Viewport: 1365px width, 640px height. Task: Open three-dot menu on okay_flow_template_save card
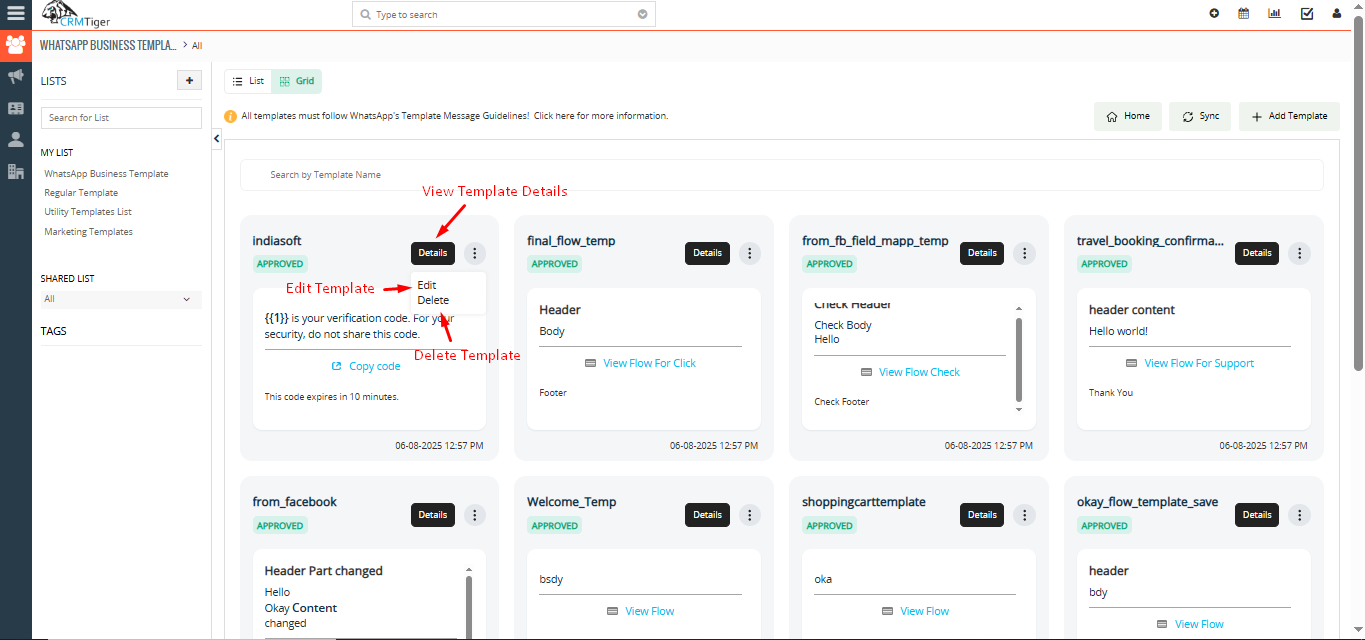(x=1299, y=515)
